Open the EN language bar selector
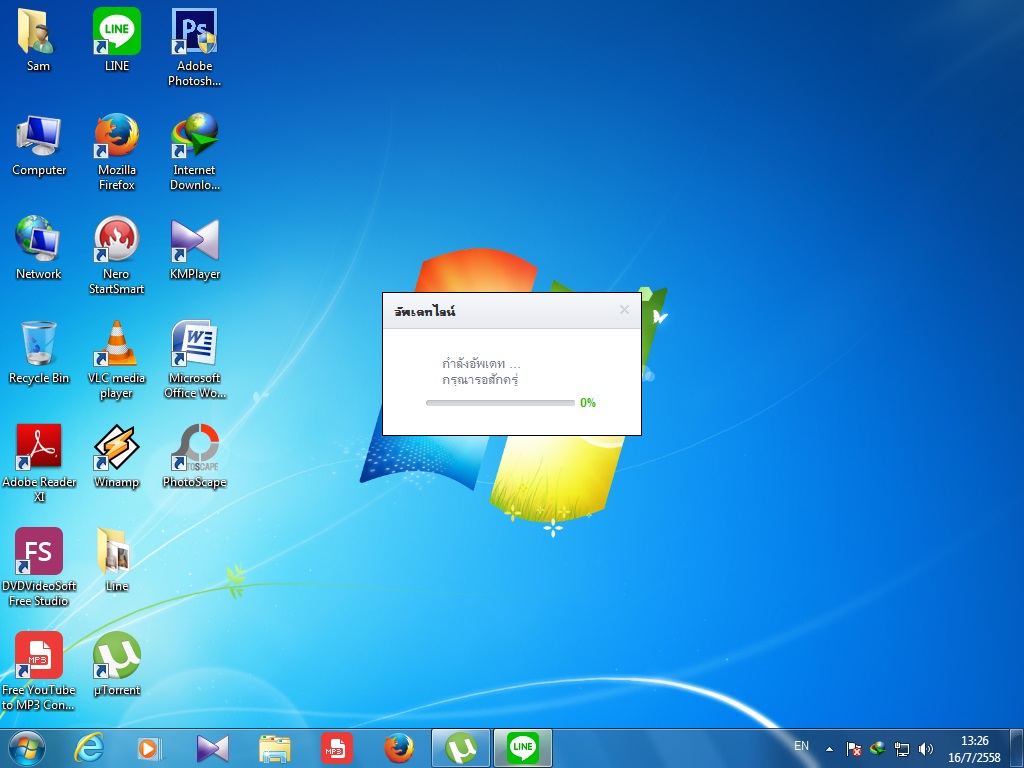Image resolution: width=1024 pixels, height=768 pixels. [x=801, y=746]
